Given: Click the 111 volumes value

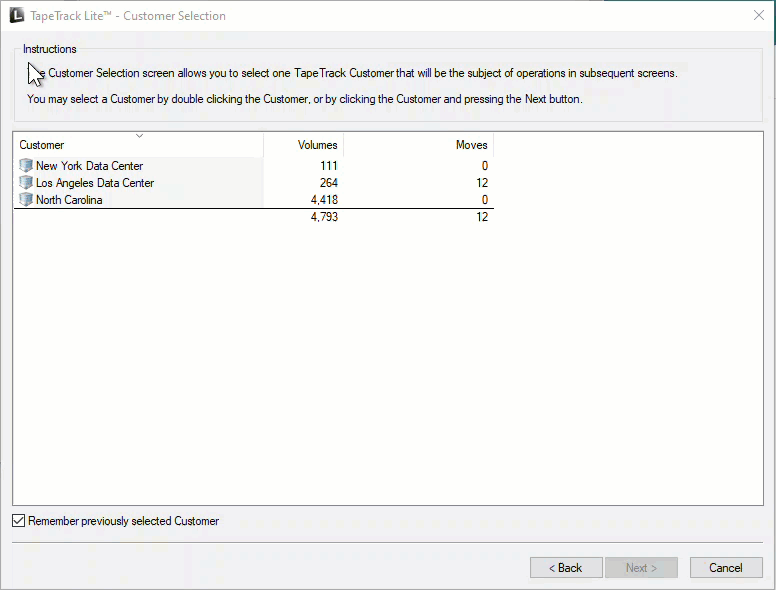Looking at the screenshot, I should pos(329,165).
